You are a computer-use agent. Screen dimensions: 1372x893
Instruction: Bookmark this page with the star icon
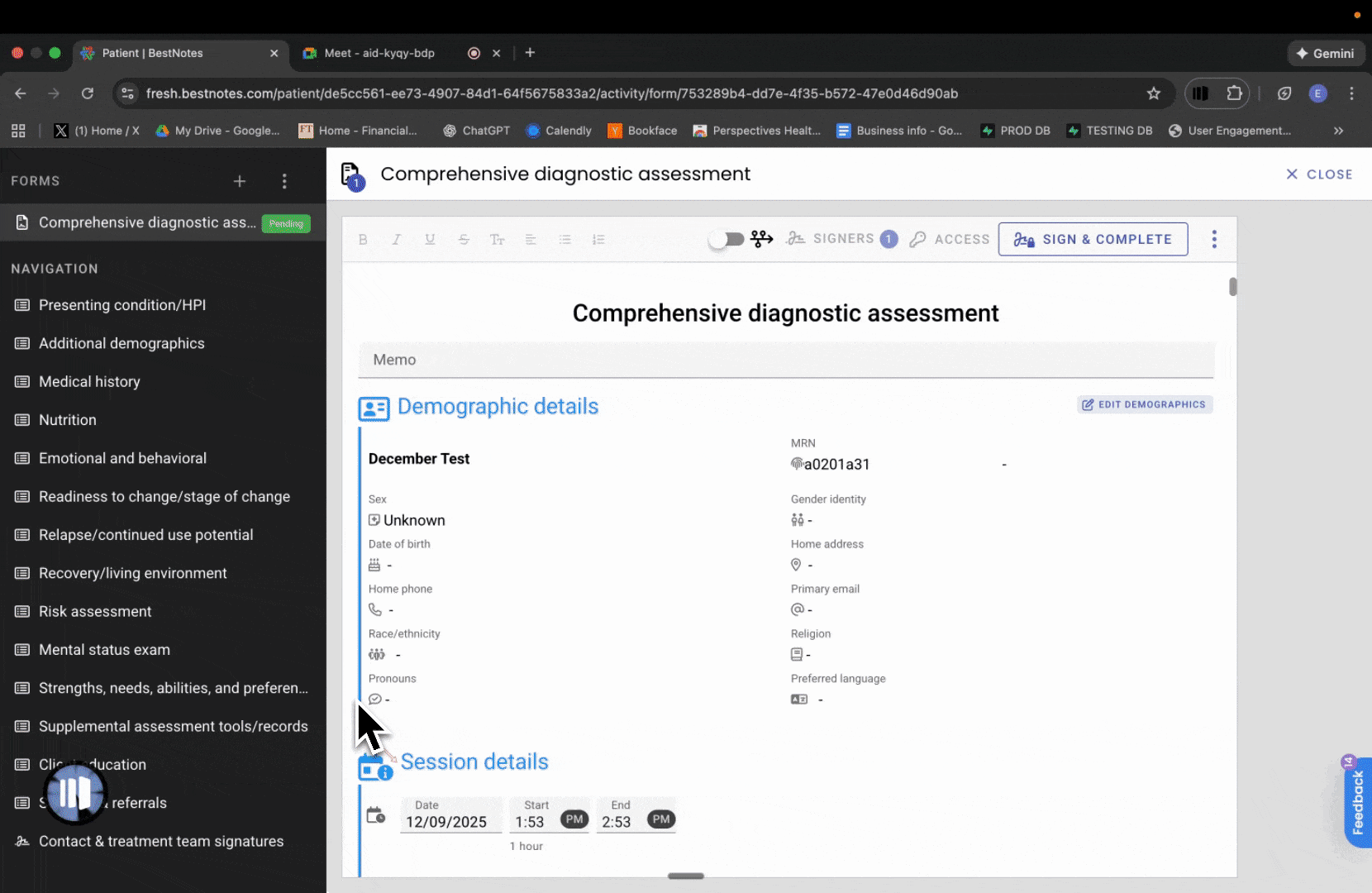(x=1154, y=93)
